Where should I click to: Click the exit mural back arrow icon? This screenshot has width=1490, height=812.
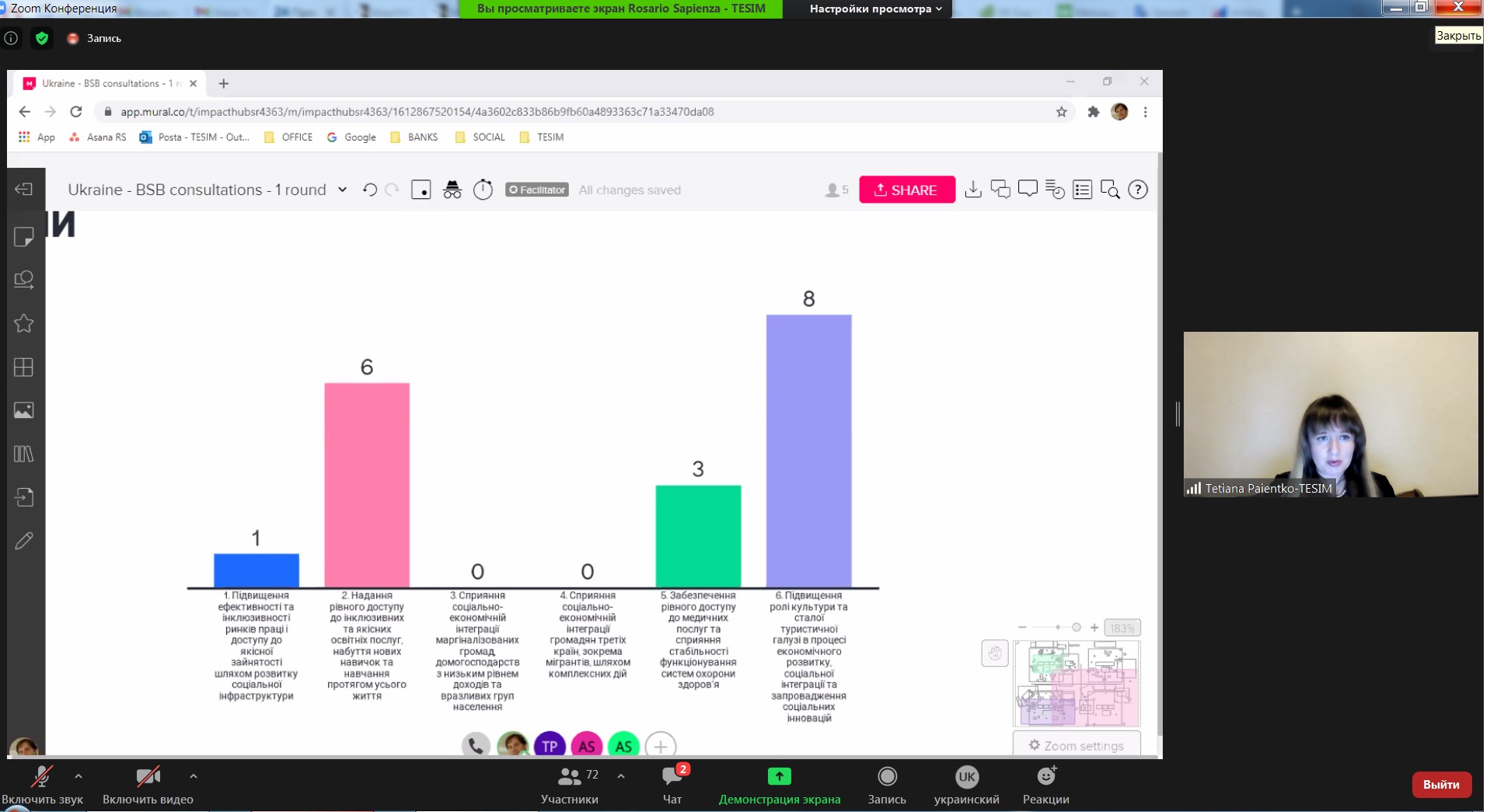24,190
